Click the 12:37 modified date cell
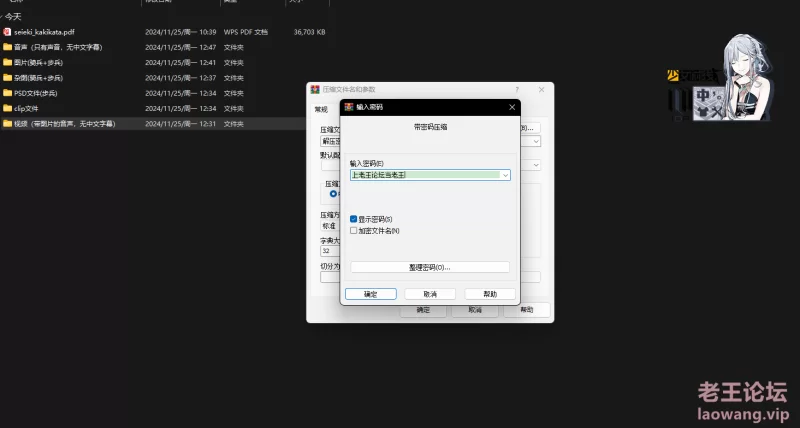Image resolution: width=800 pixels, height=428 pixels. coord(181,78)
